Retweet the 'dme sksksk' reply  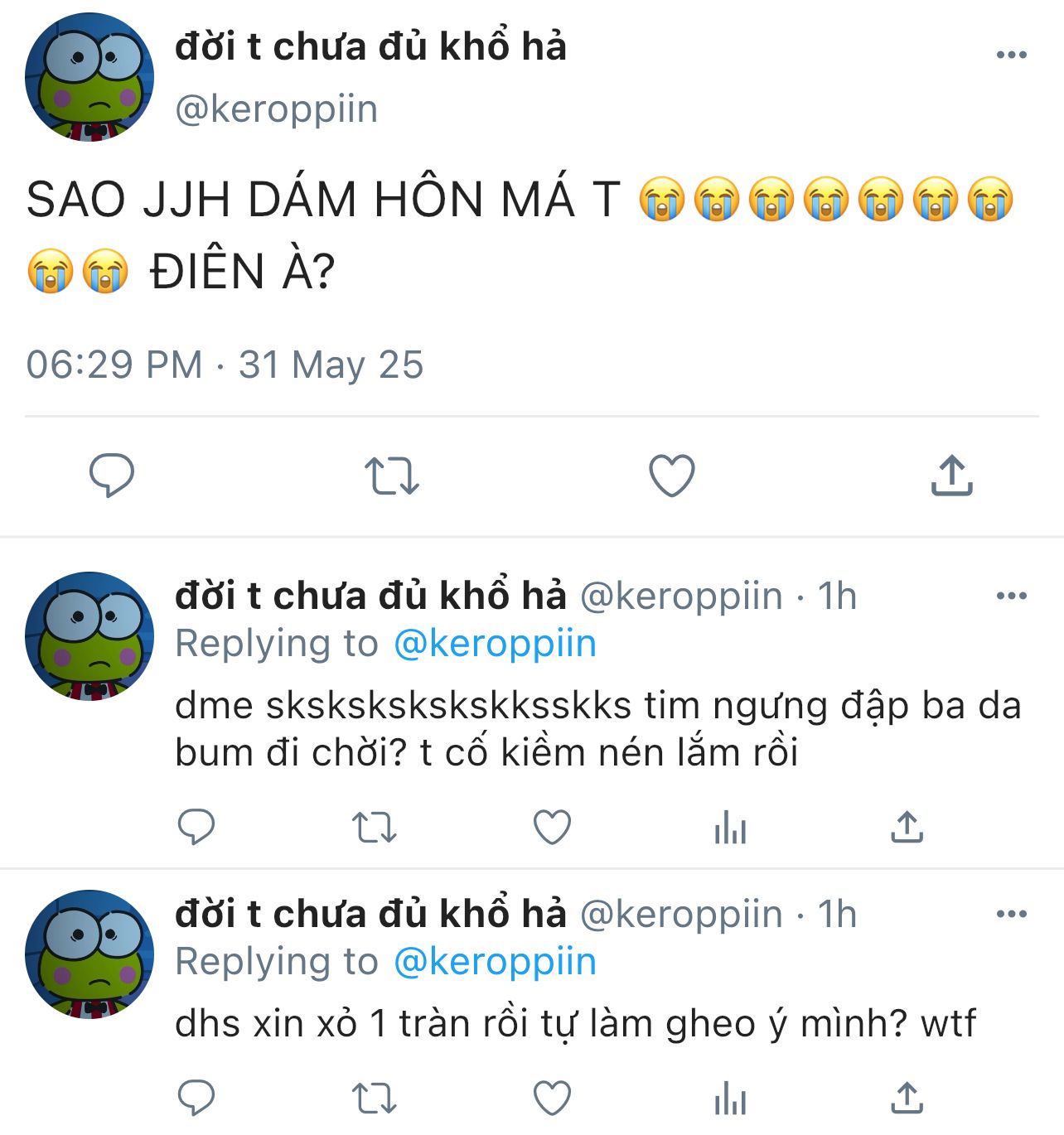[375, 828]
